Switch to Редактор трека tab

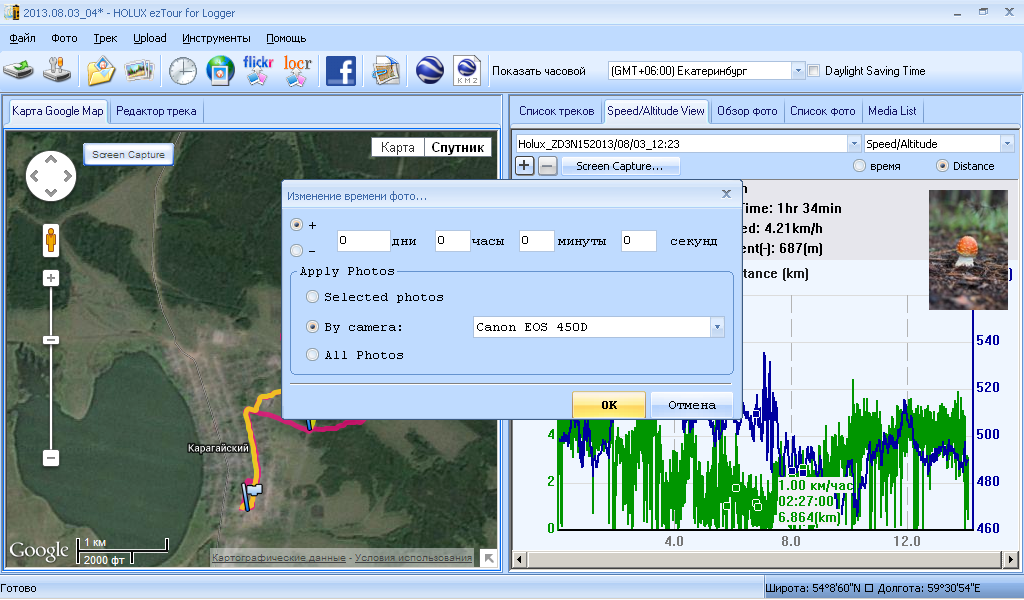[x=156, y=111]
